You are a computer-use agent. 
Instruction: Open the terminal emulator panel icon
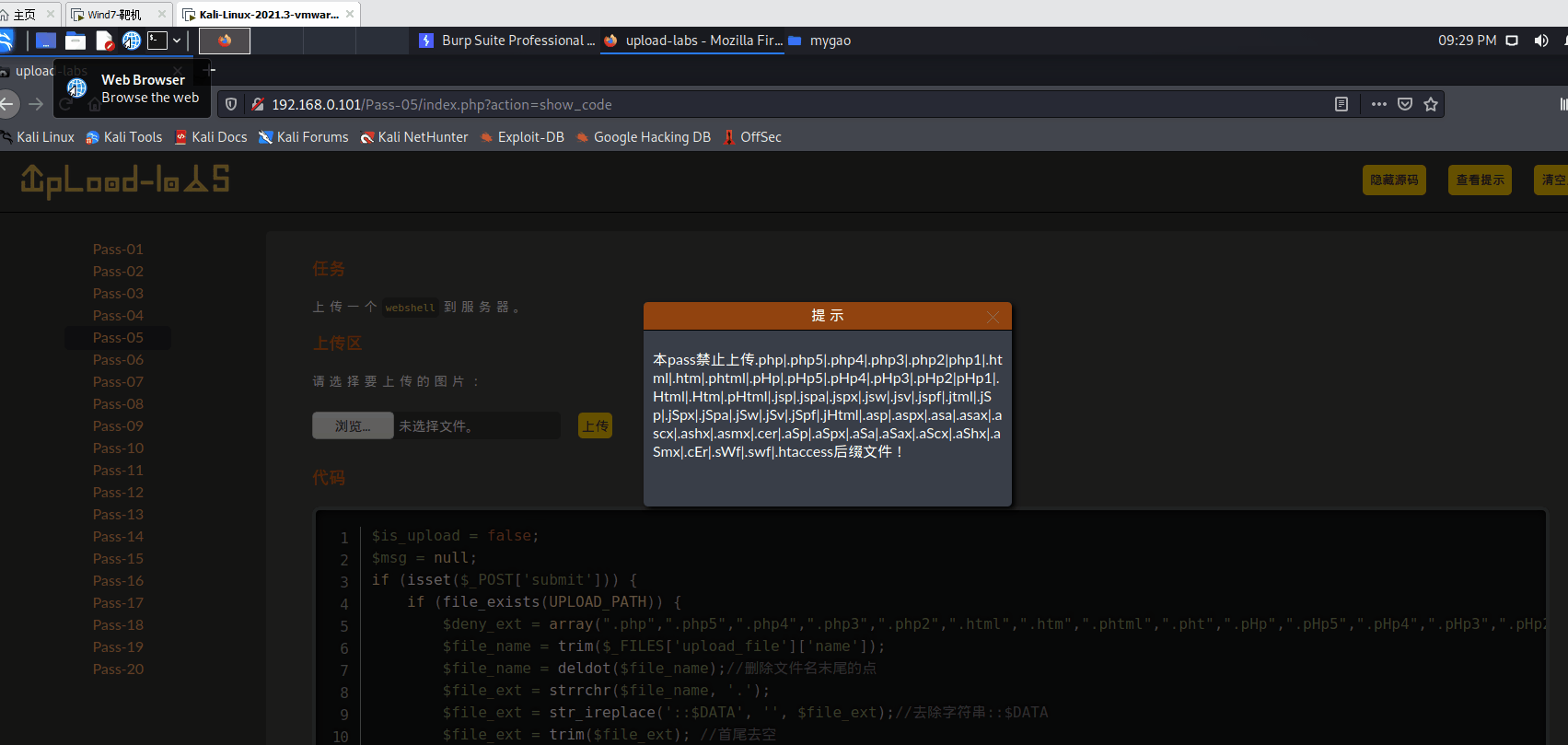tap(158, 41)
